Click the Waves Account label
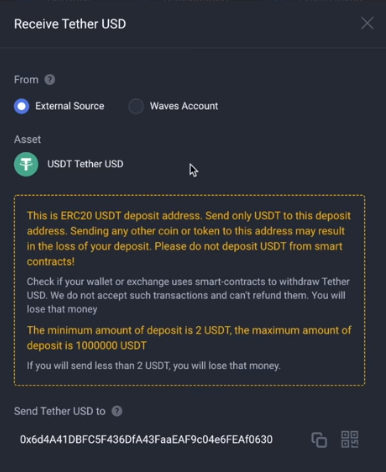The width and height of the screenshot is (386, 472). [x=184, y=106]
